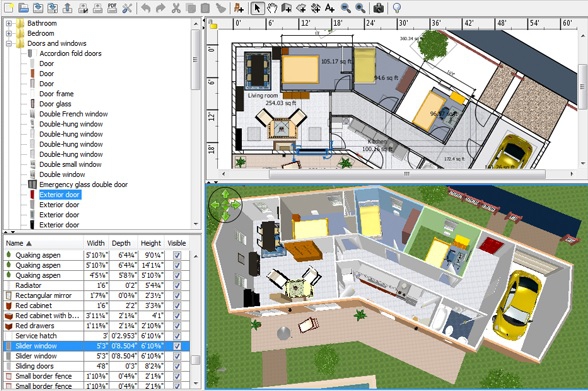Activate the Pan hand tool
Viewport: 588px width, 391px height.
272,7
